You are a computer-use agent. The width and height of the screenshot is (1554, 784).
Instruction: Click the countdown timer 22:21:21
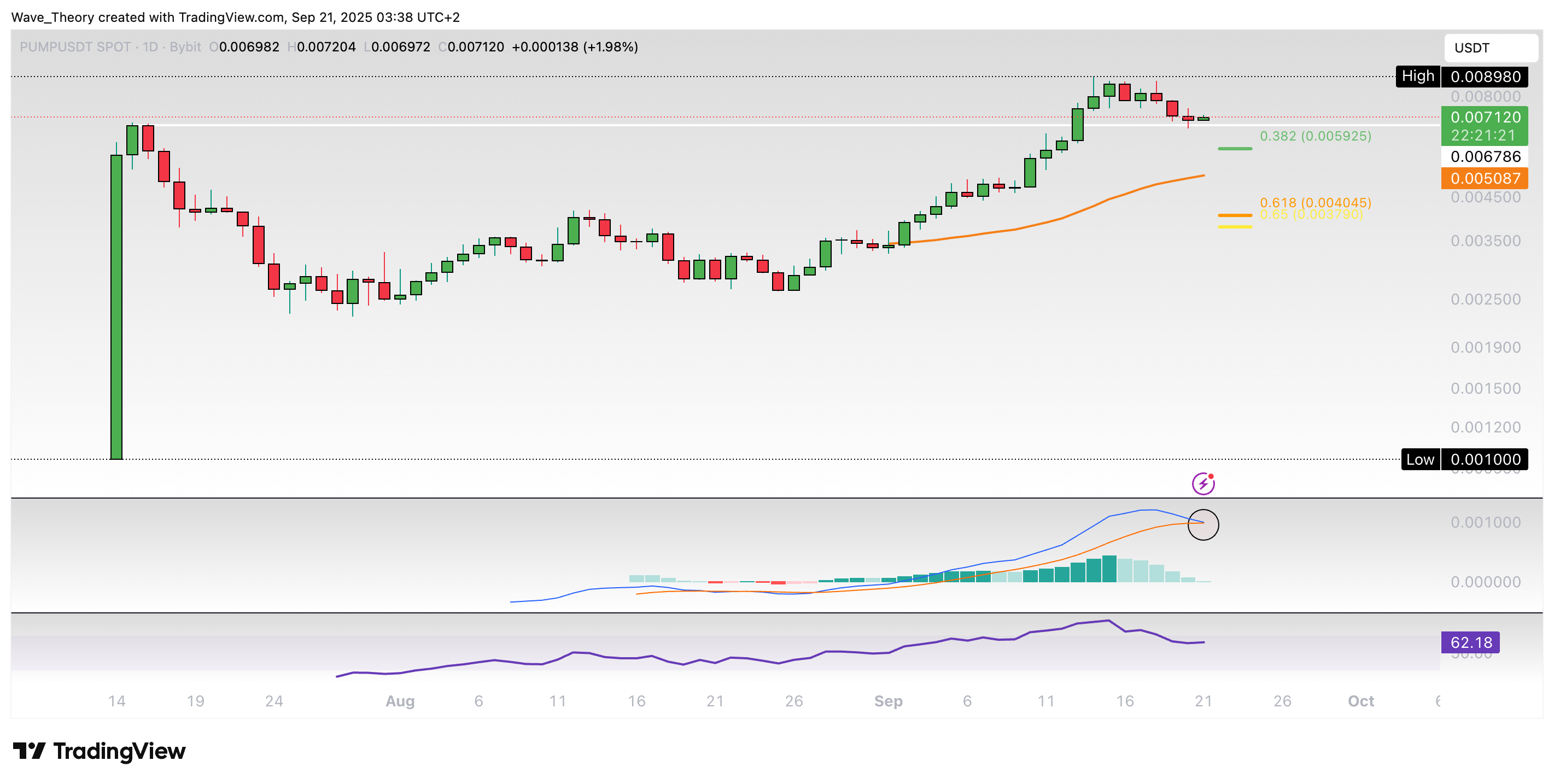[1485, 136]
